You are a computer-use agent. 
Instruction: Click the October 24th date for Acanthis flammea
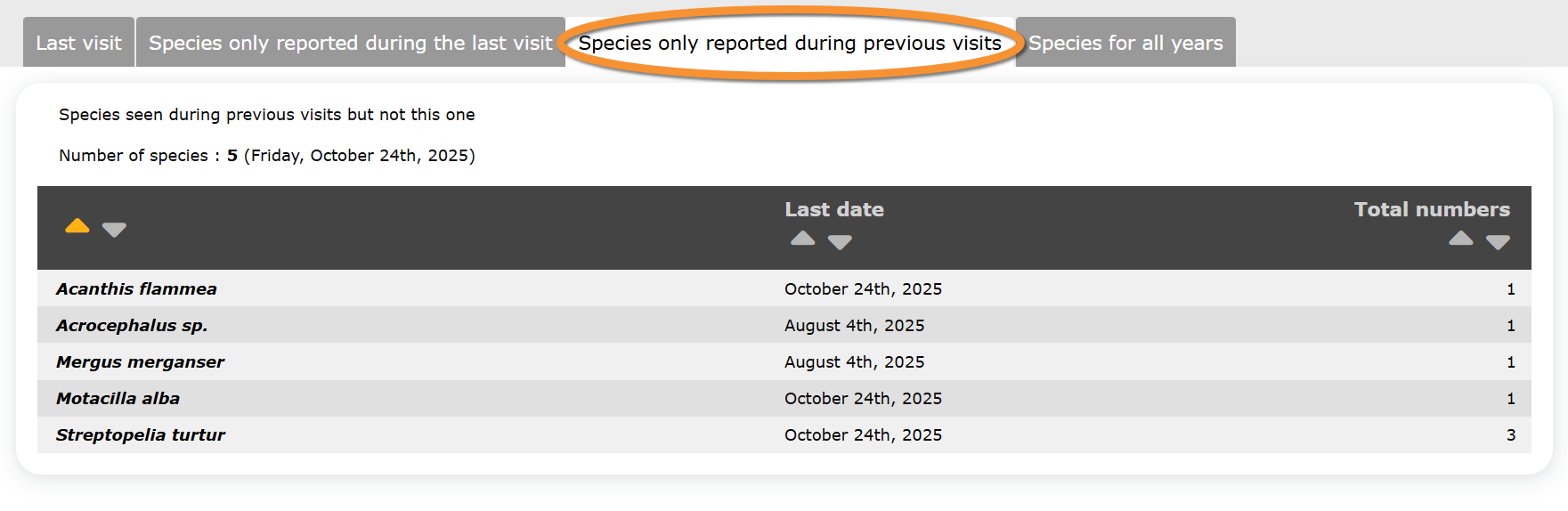[x=863, y=288]
